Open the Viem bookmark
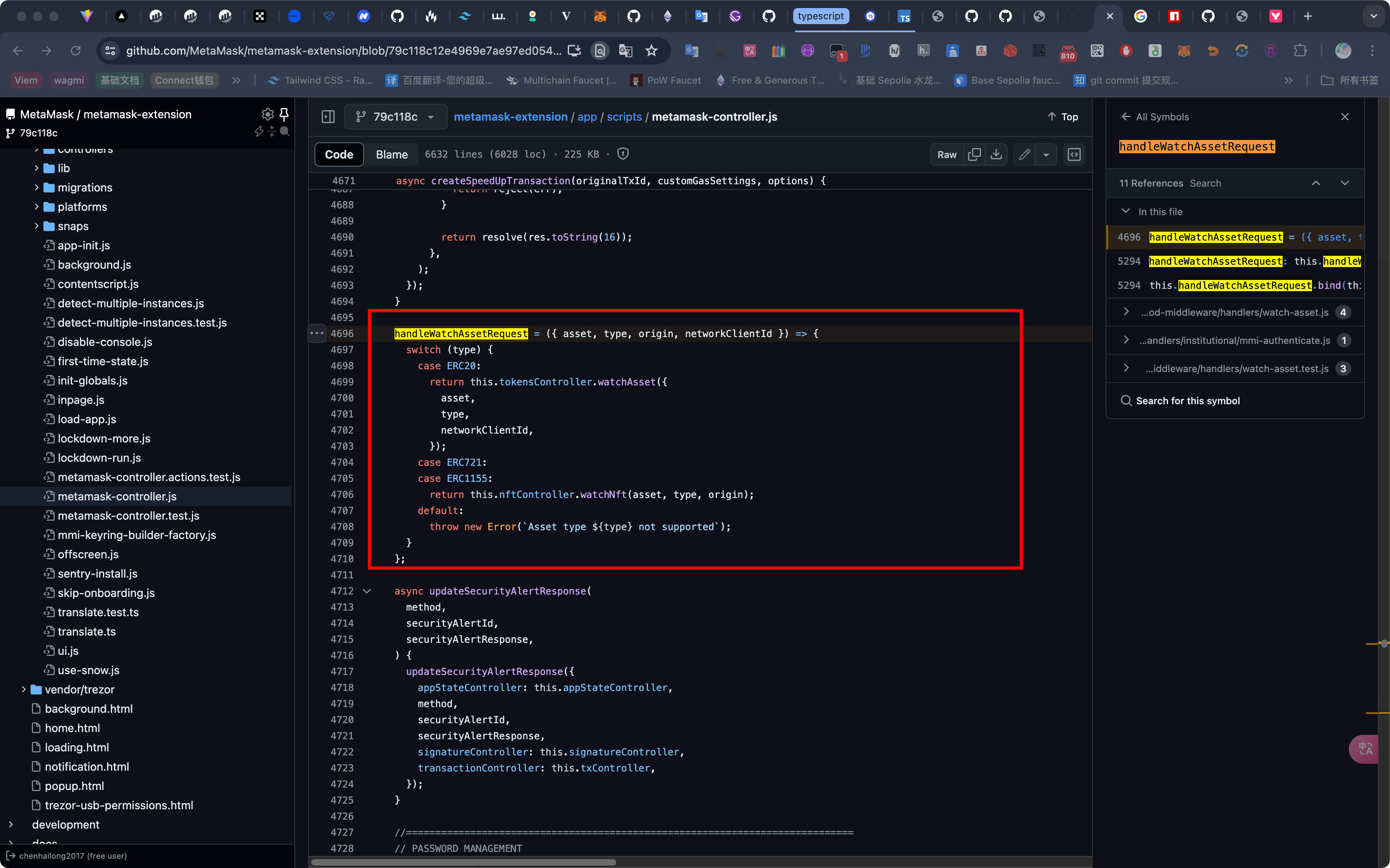The height and width of the screenshot is (868, 1390). point(26,80)
